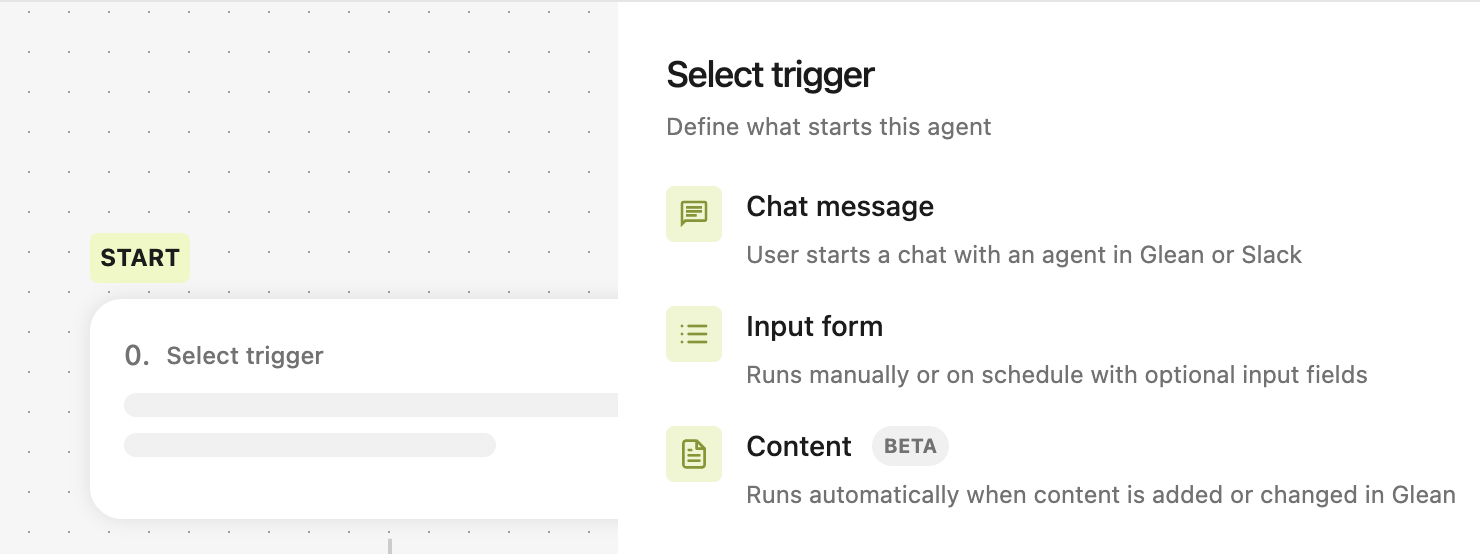Click the "Select trigger" text in node card
This screenshot has width=1480, height=554.
point(245,356)
